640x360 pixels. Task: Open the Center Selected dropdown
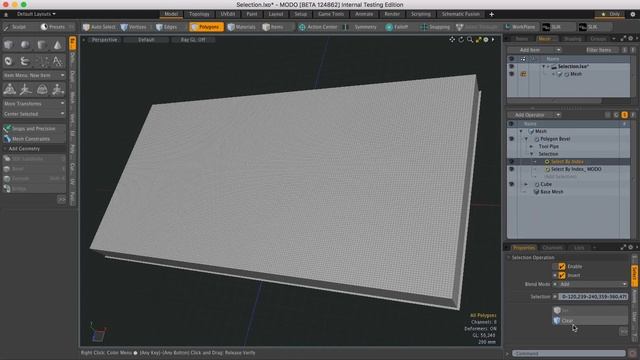(x=34, y=114)
